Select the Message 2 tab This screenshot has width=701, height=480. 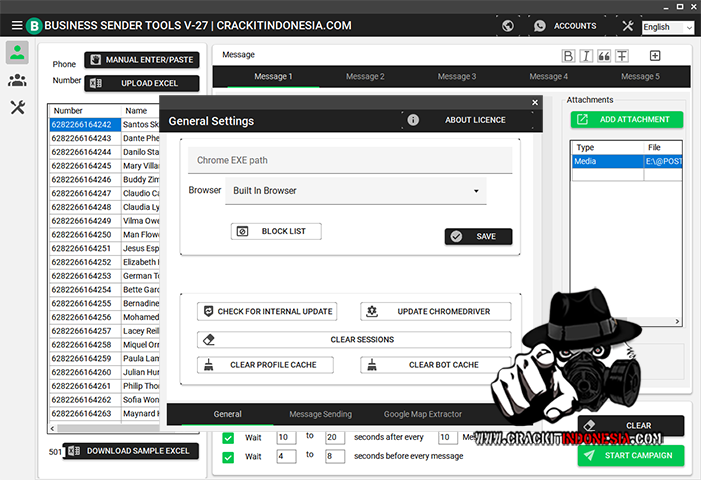[363, 77]
